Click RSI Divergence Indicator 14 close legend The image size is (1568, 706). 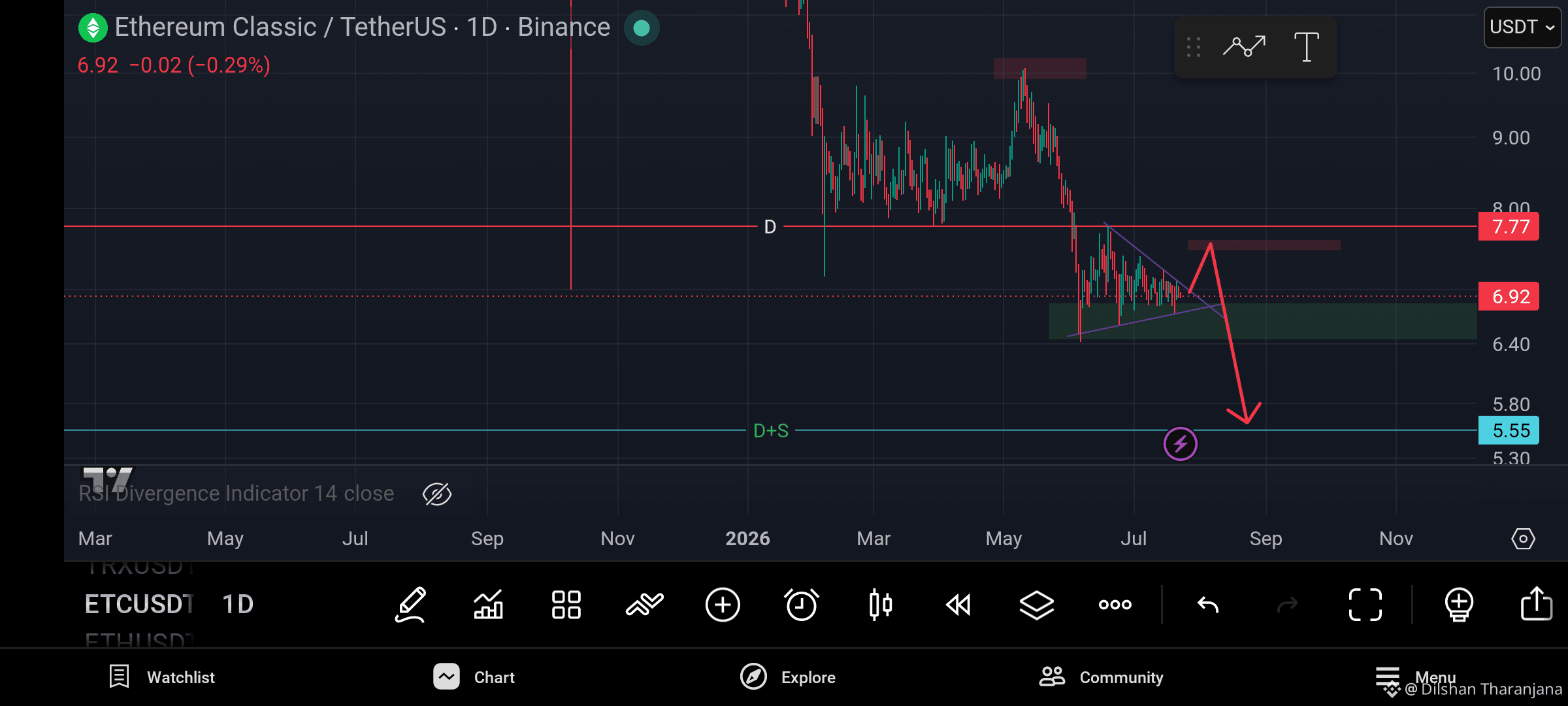click(236, 494)
